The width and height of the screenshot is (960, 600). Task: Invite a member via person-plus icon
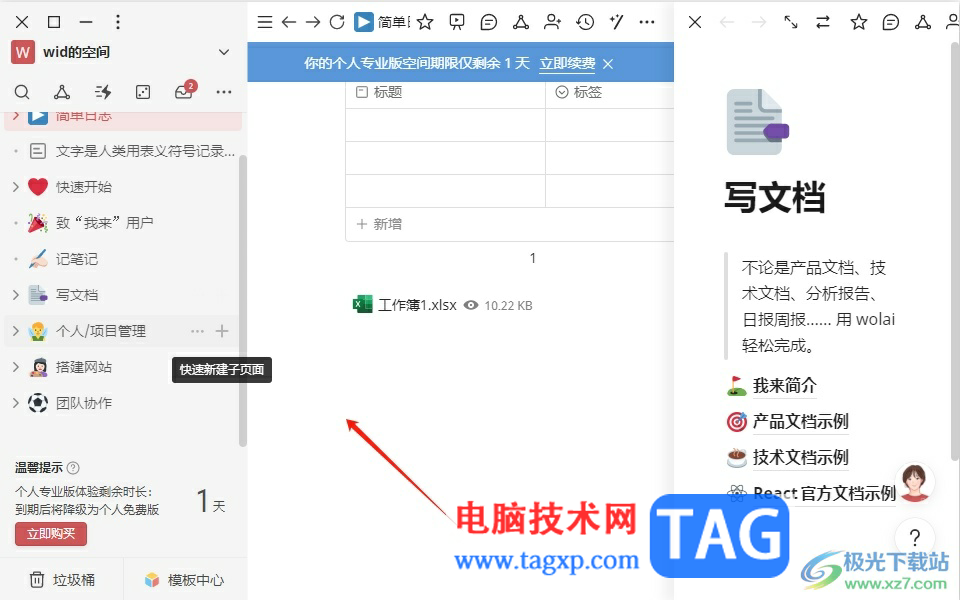[x=553, y=23]
